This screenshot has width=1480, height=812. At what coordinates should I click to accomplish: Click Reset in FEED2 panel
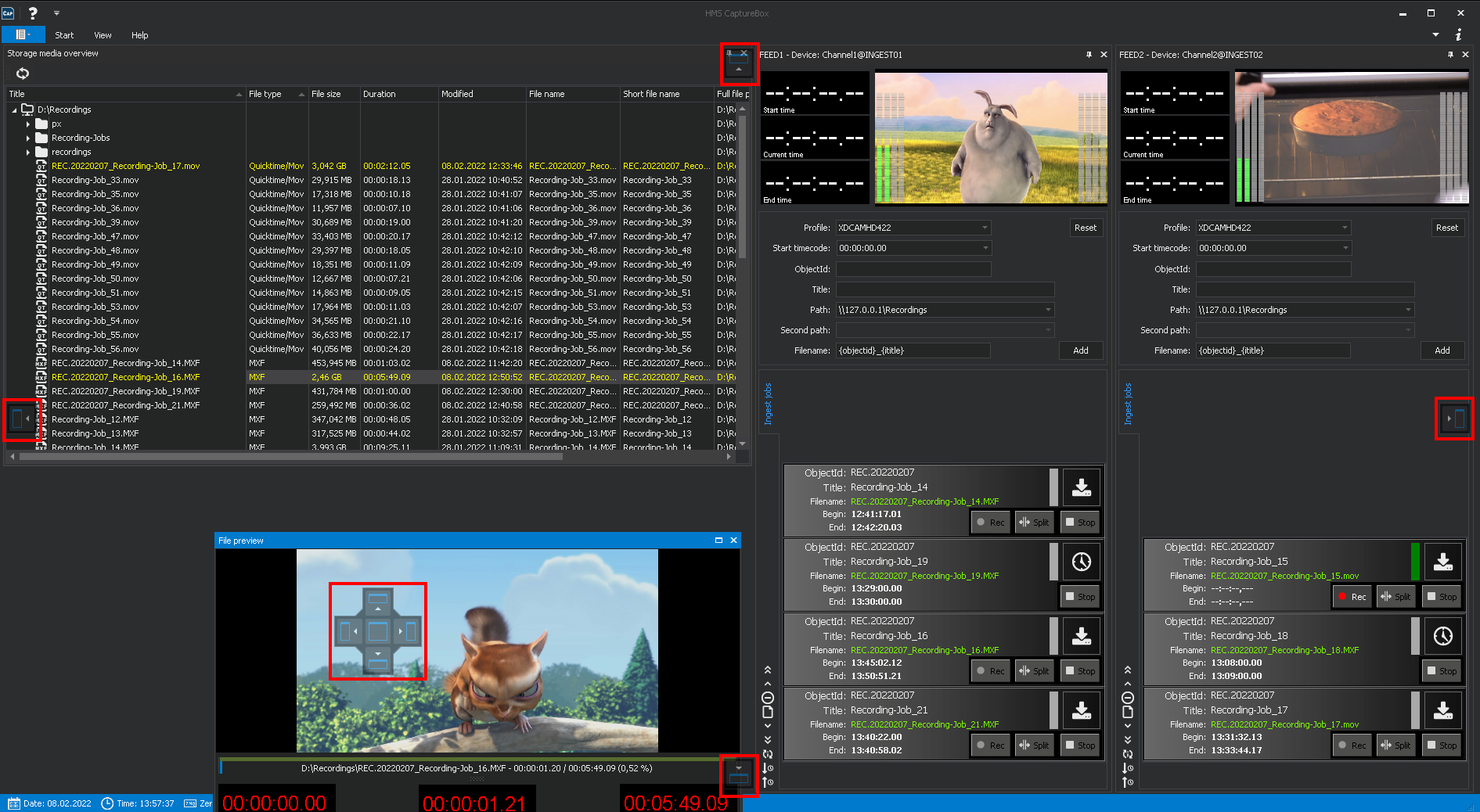click(x=1447, y=228)
